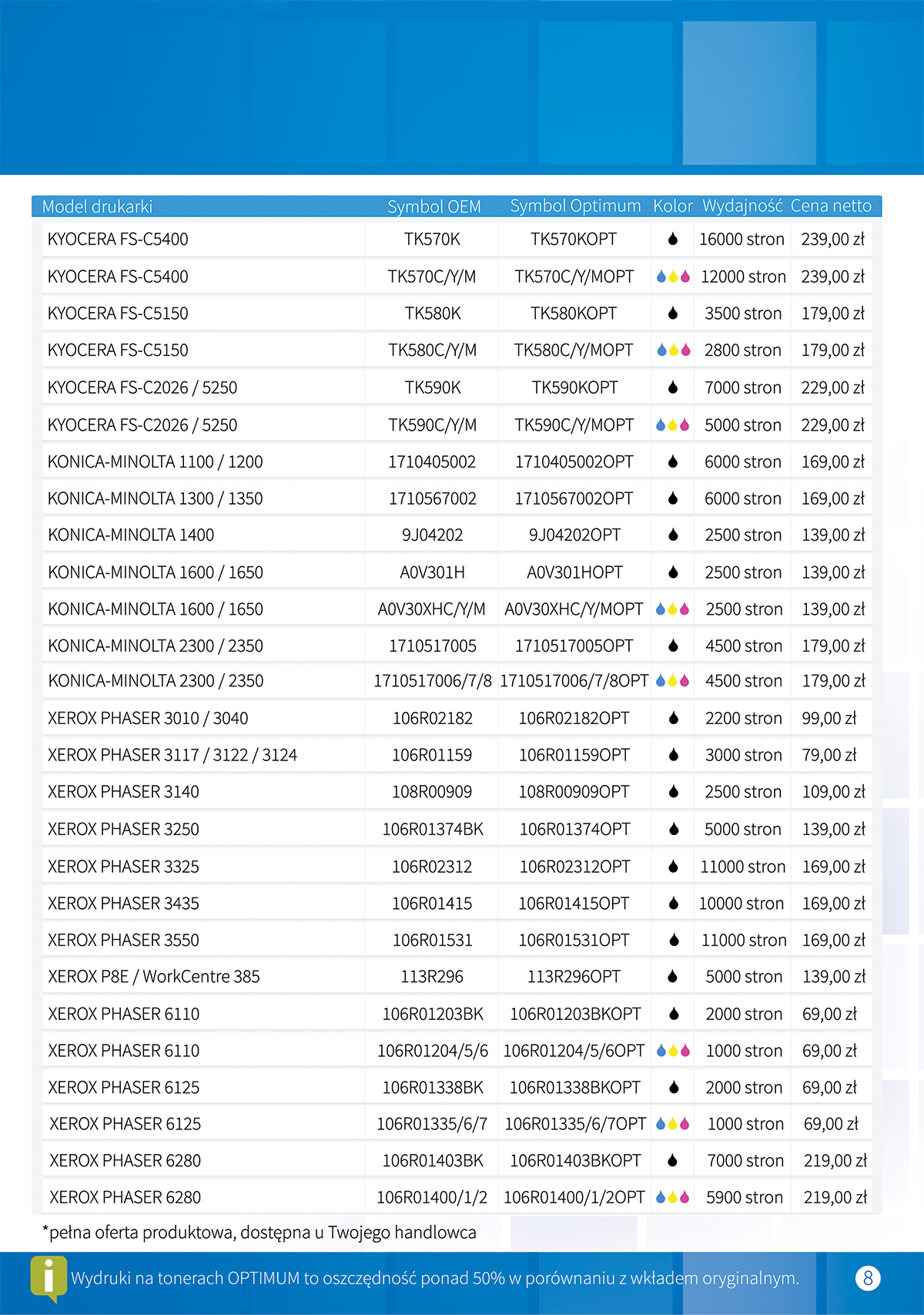Click the "Symbol OEM" column header

(x=434, y=206)
